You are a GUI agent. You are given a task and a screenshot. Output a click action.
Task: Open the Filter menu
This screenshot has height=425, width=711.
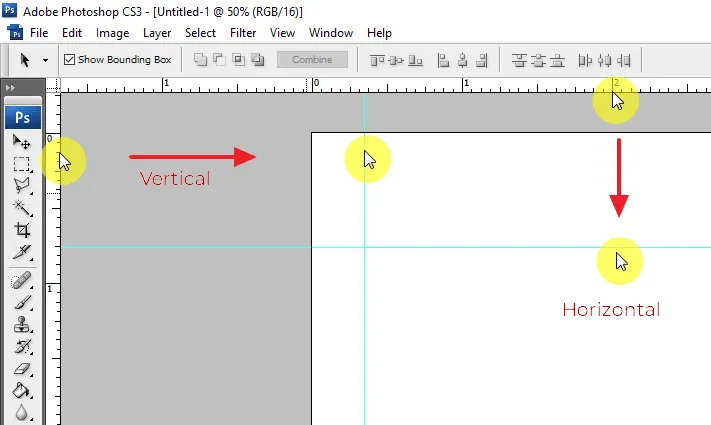(x=243, y=33)
